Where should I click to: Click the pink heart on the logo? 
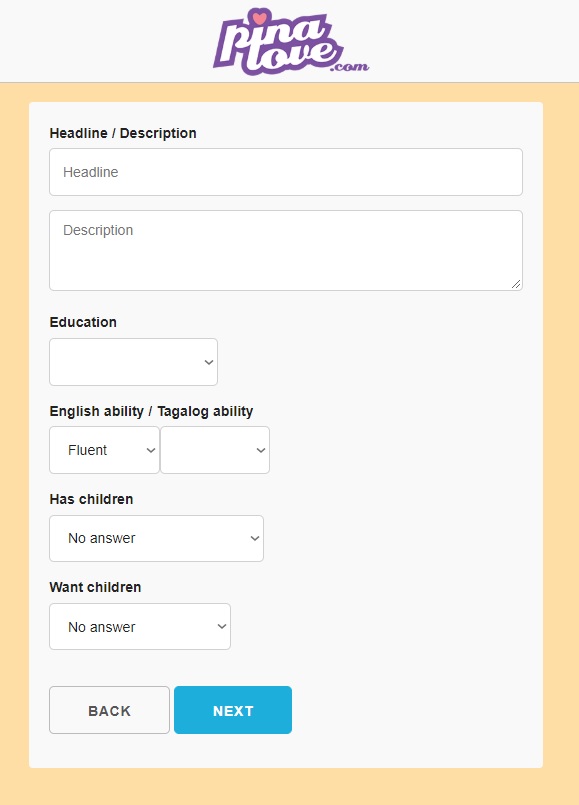[260, 18]
